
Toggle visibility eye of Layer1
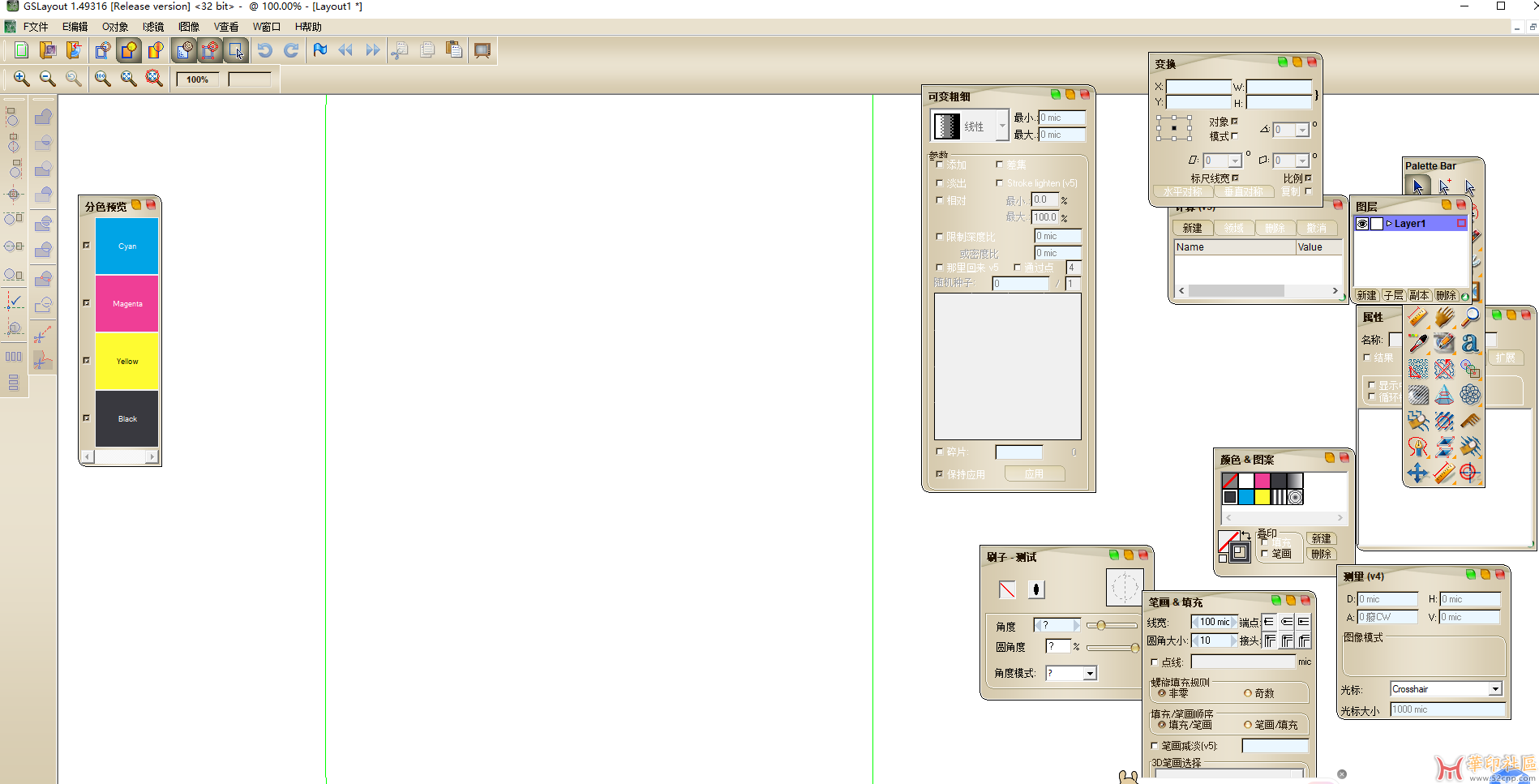(1362, 224)
